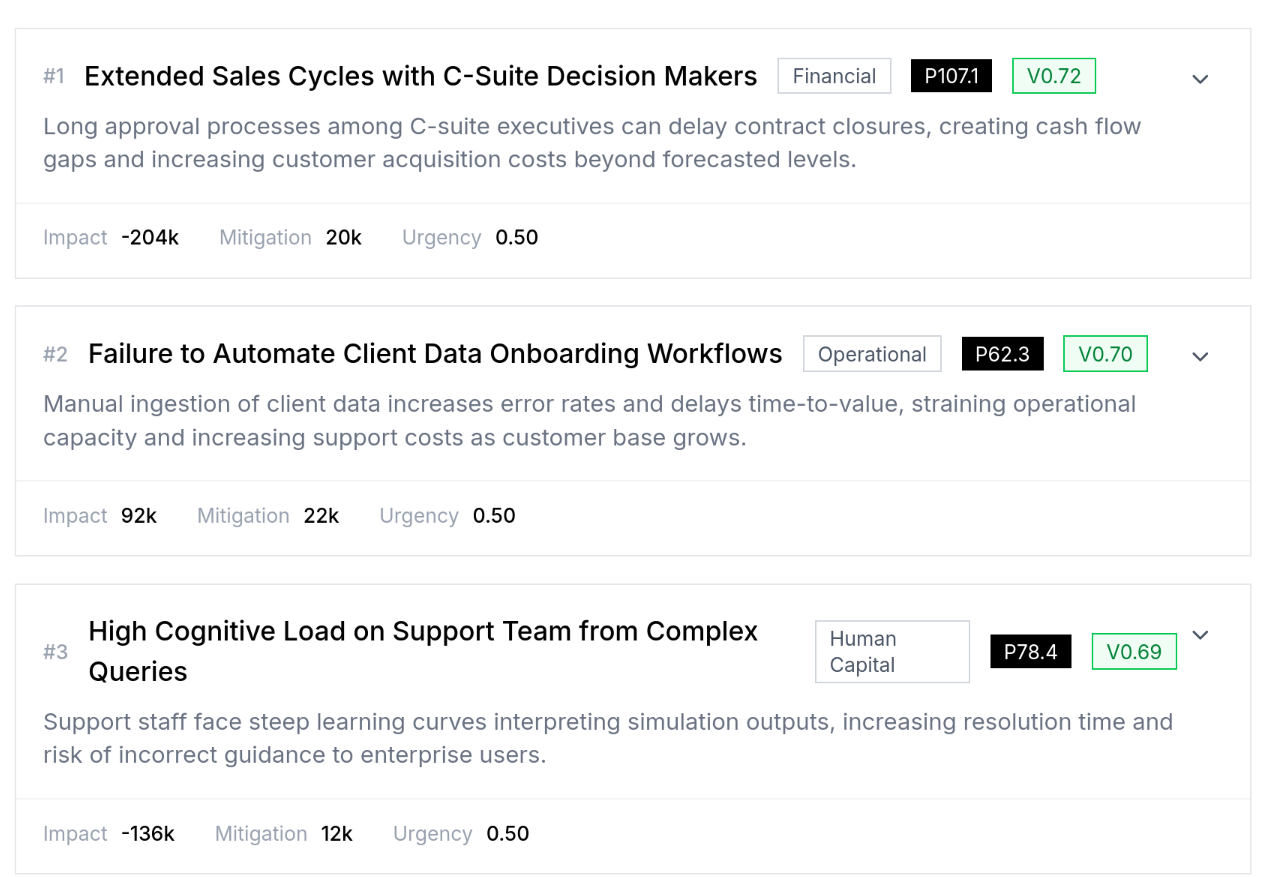
Task: Click the Operational category tag
Action: coord(872,354)
